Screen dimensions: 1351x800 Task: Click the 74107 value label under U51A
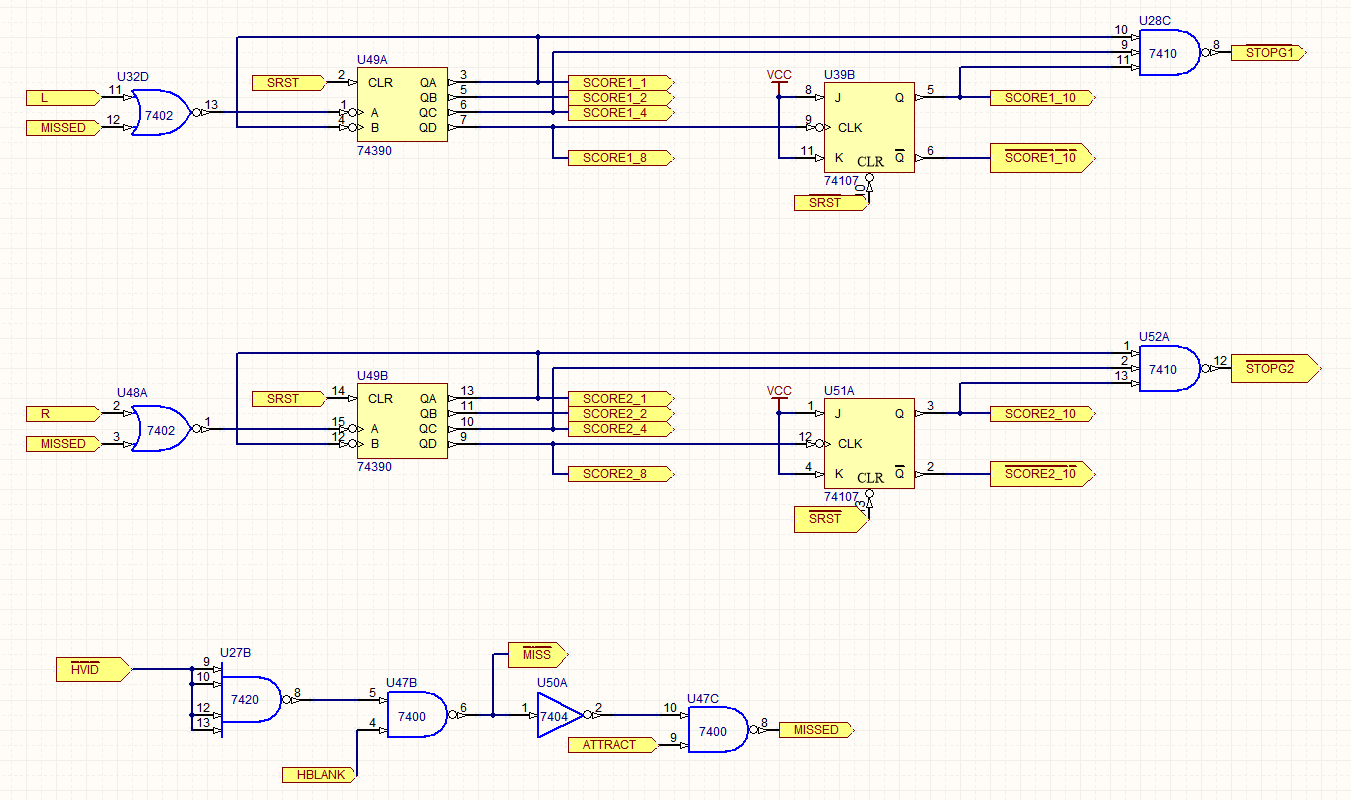tap(841, 497)
